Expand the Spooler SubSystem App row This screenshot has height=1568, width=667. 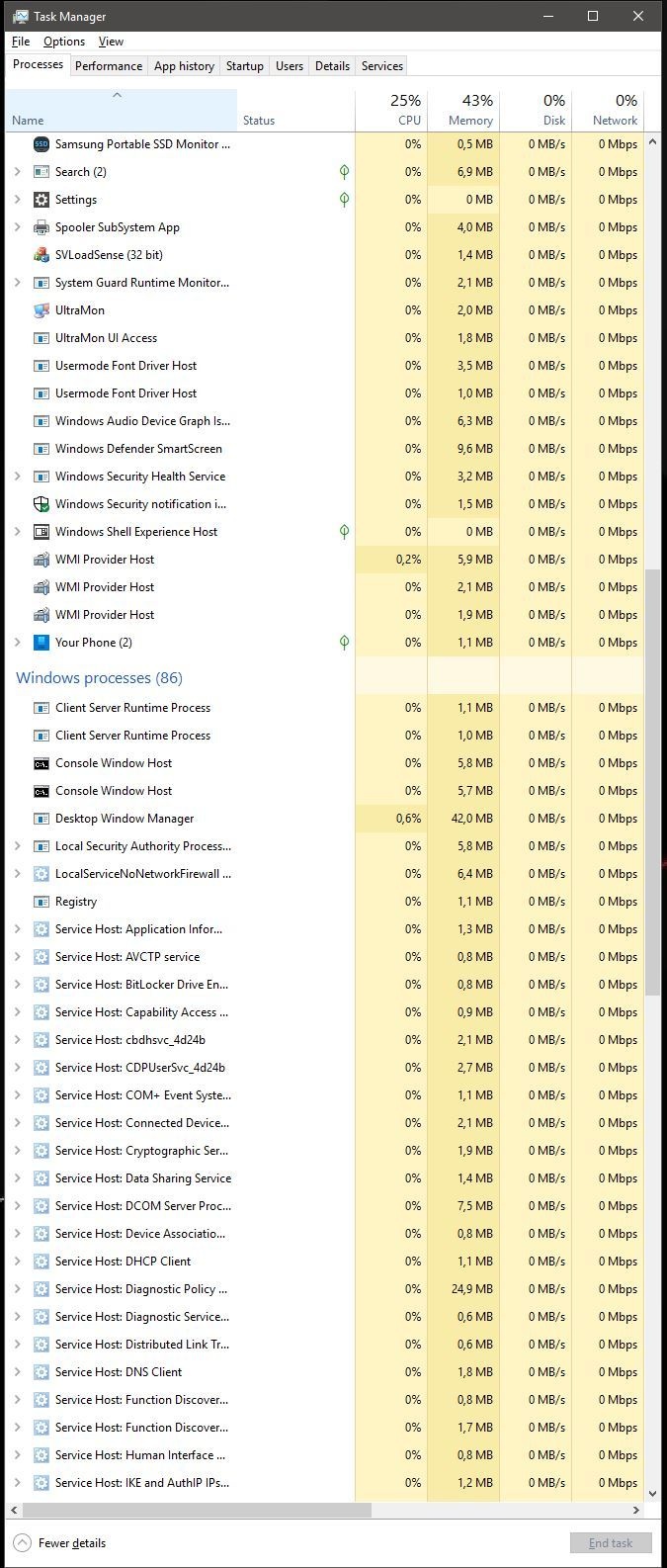click(x=17, y=226)
